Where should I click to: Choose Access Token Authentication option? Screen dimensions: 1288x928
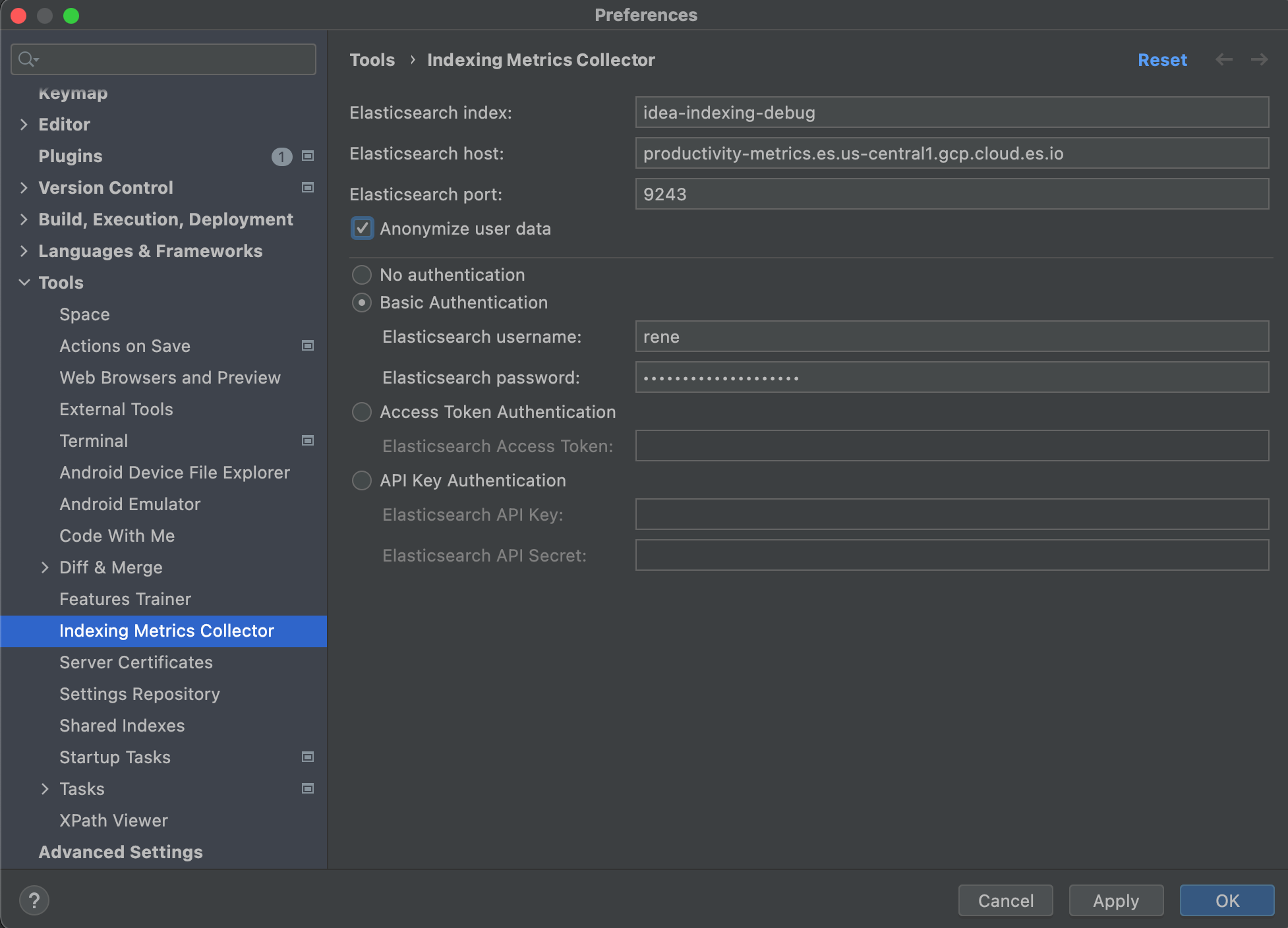[x=362, y=412]
